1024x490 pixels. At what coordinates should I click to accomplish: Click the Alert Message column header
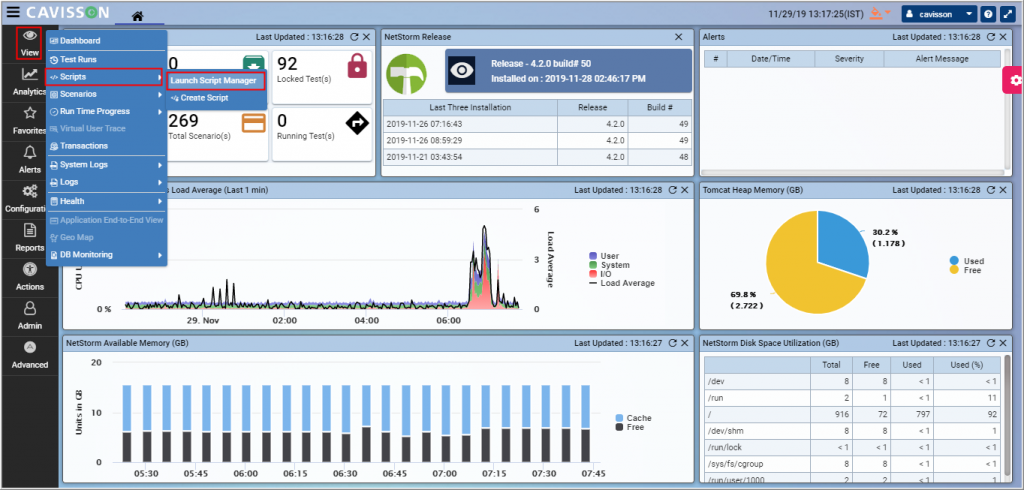[941, 59]
